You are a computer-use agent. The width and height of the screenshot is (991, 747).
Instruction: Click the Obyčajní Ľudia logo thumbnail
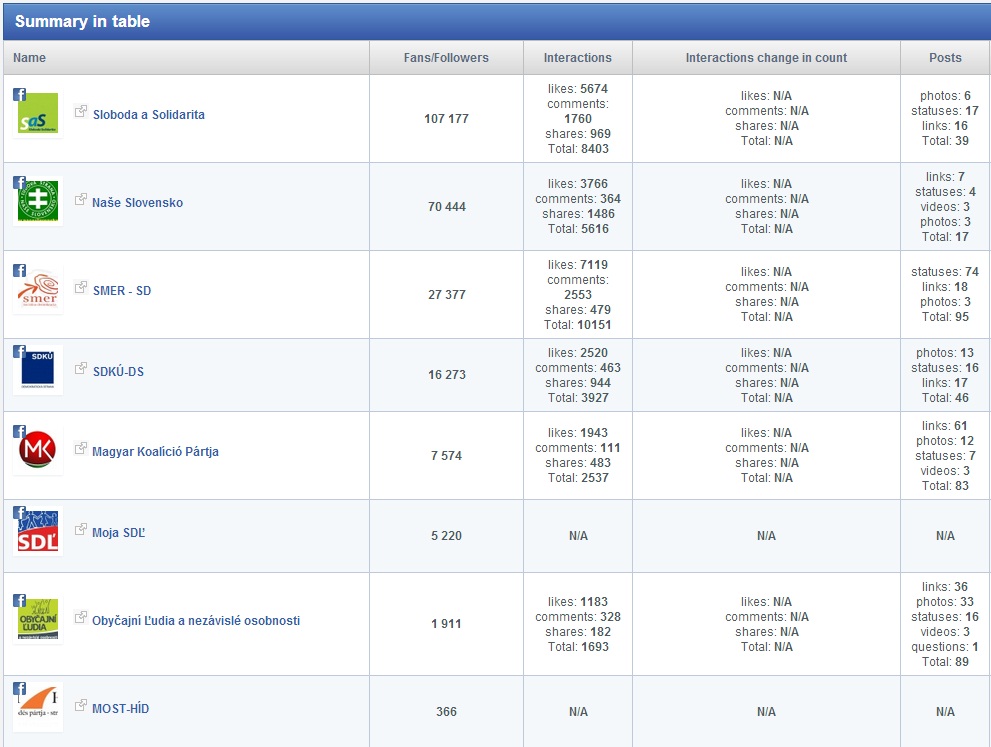click(x=38, y=619)
